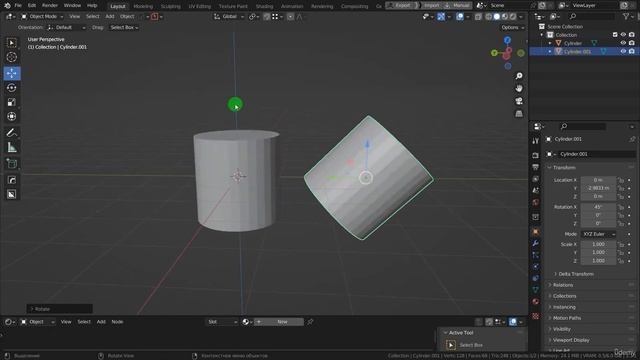The height and width of the screenshot is (360, 640).
Task: Select the Annotate tool
Action: point(11,133)
